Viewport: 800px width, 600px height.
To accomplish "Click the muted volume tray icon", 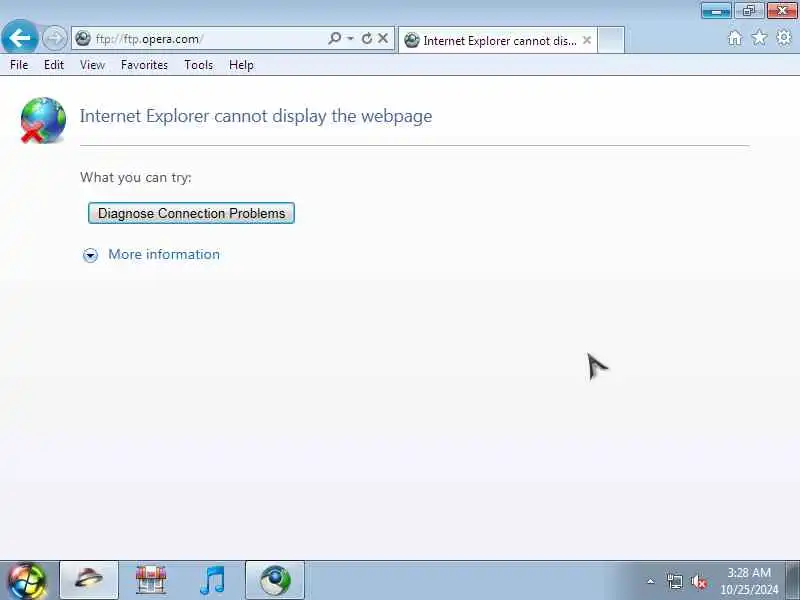I will (x=698, y=581).
